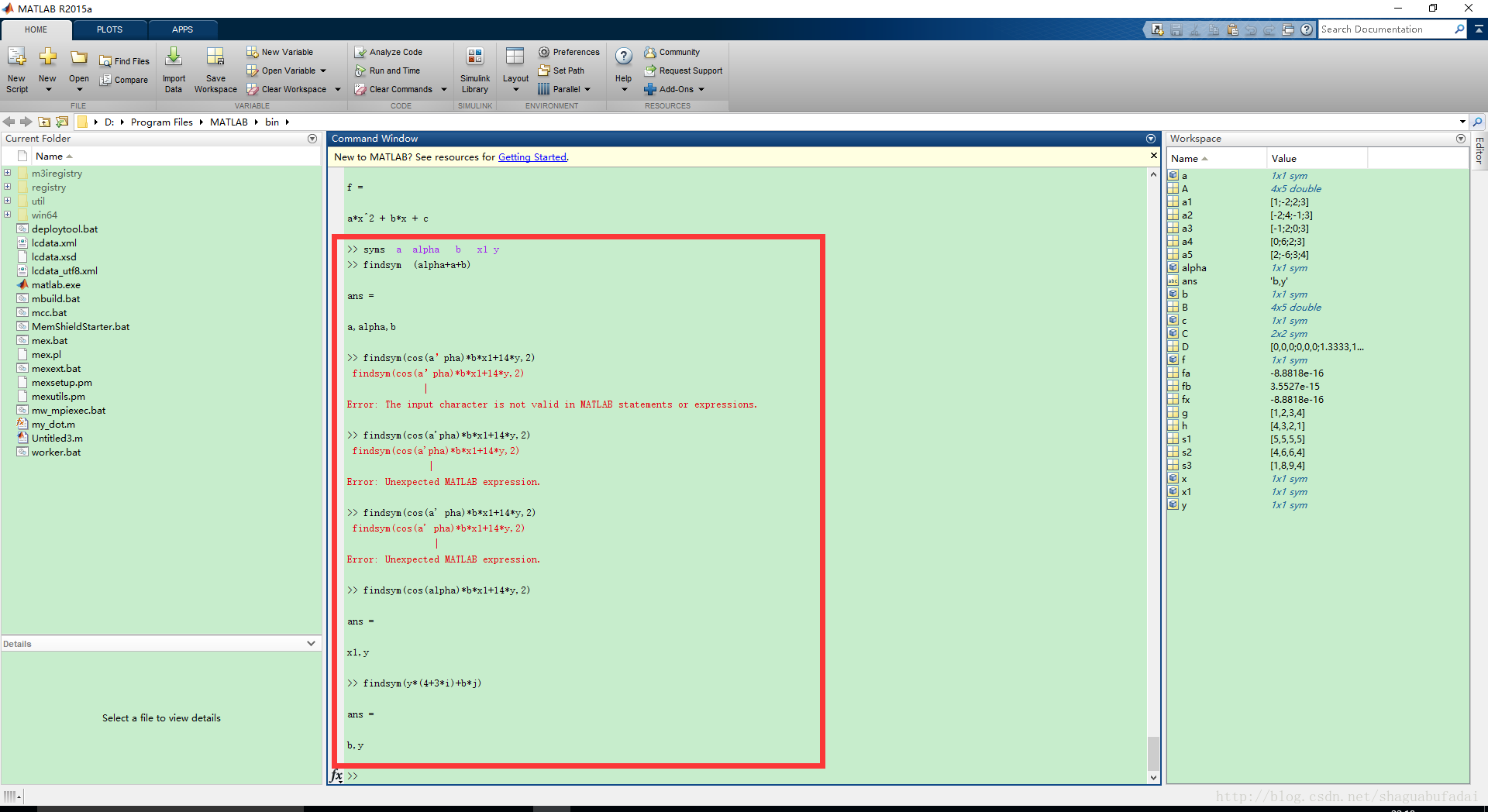Click Request Support
This screenshot has height=812, width=1488.
tap(683, 71)
